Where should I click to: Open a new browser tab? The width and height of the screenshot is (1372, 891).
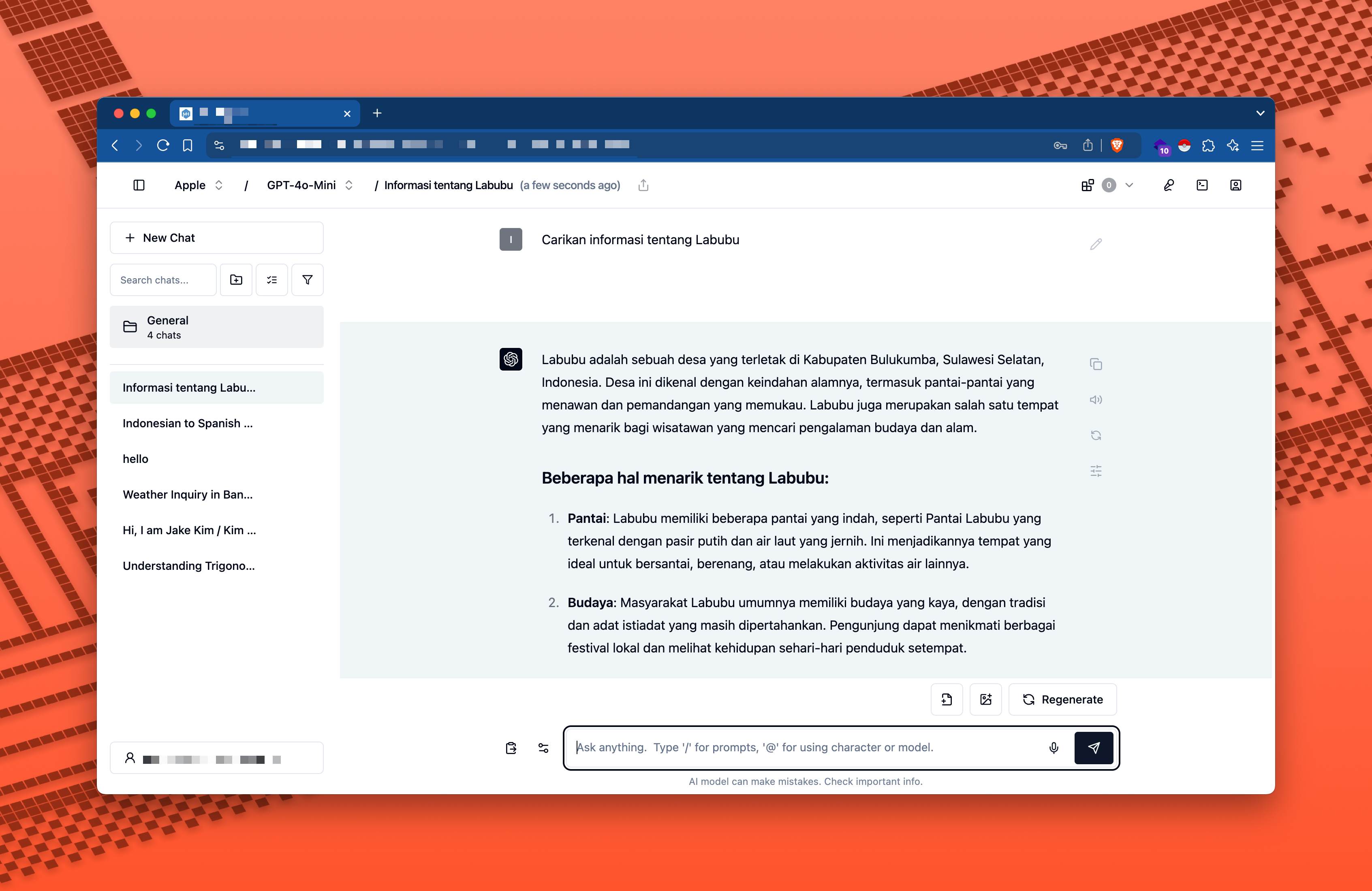point(377,113)
